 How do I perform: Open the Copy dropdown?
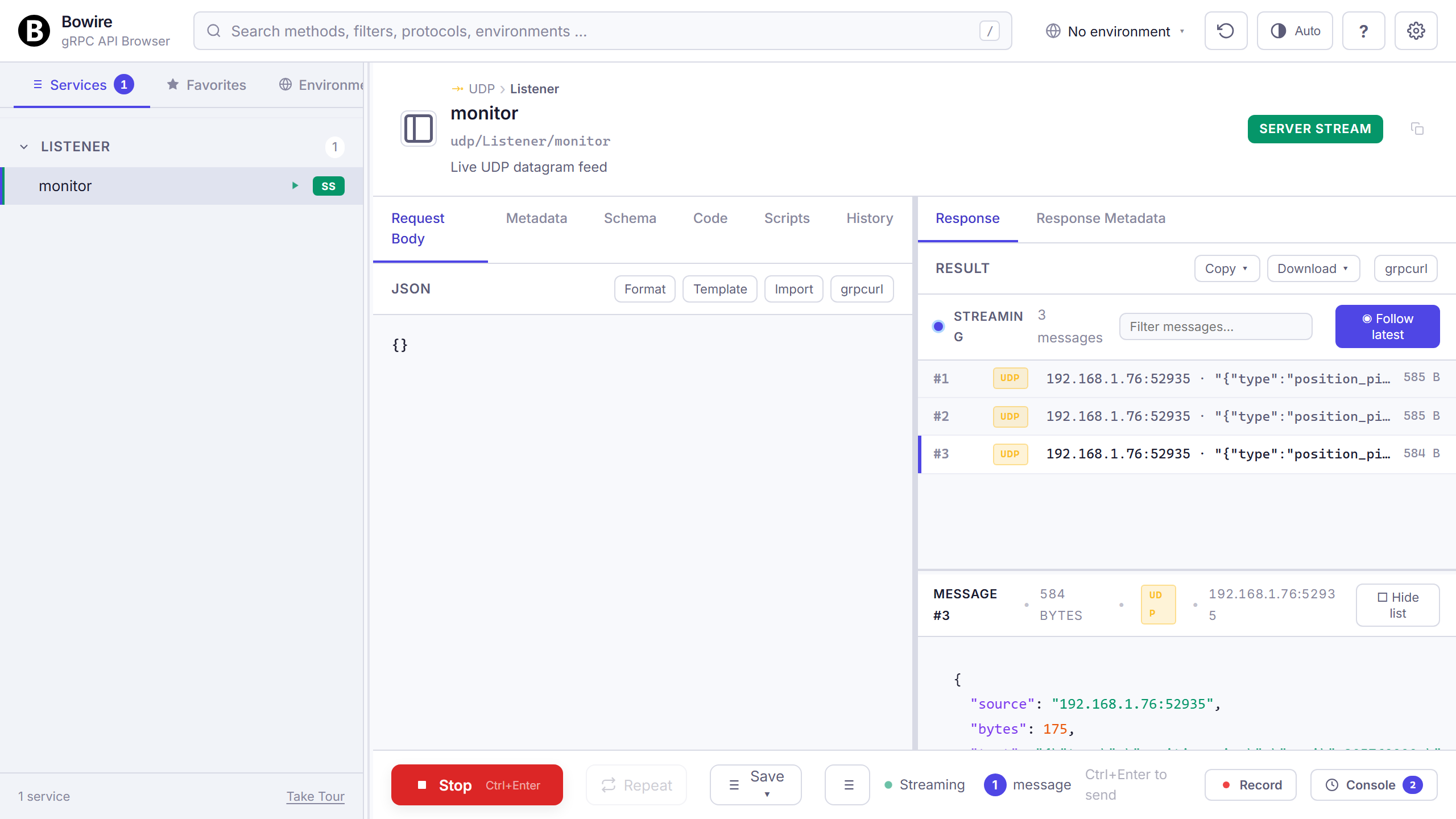(1227, 268)
